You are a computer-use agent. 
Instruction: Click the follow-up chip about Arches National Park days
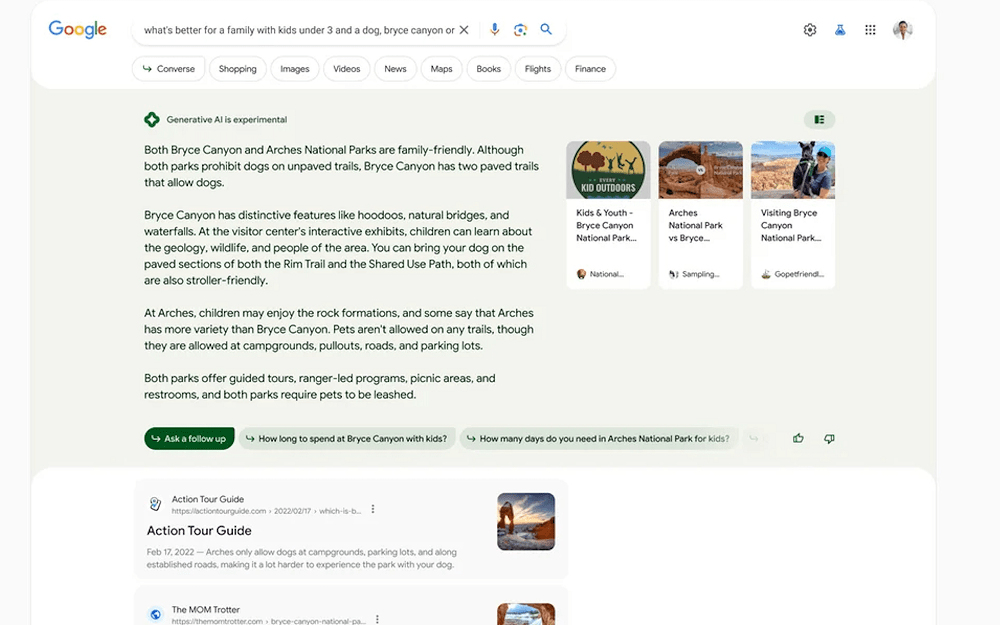pos(600,438)
